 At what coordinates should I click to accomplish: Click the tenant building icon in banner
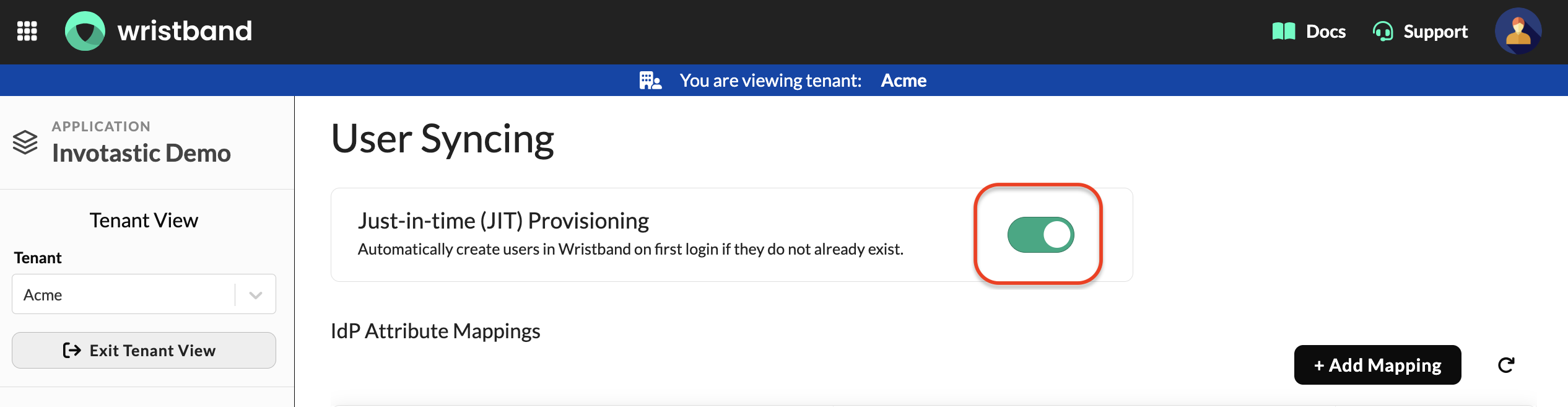650,81
